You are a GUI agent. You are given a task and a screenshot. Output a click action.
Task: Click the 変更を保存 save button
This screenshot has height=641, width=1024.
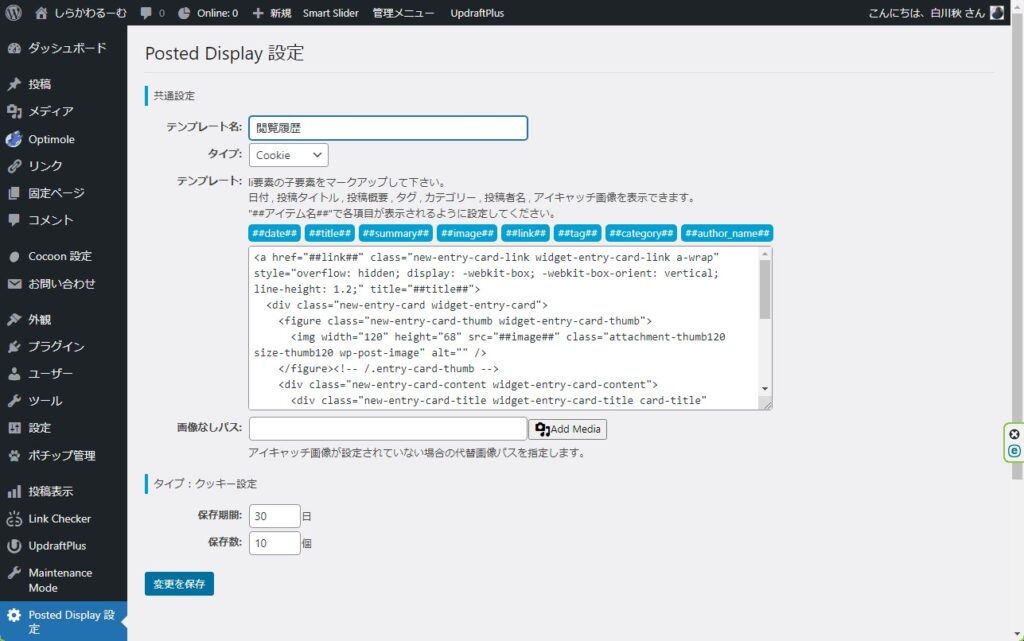pos(179,584)
